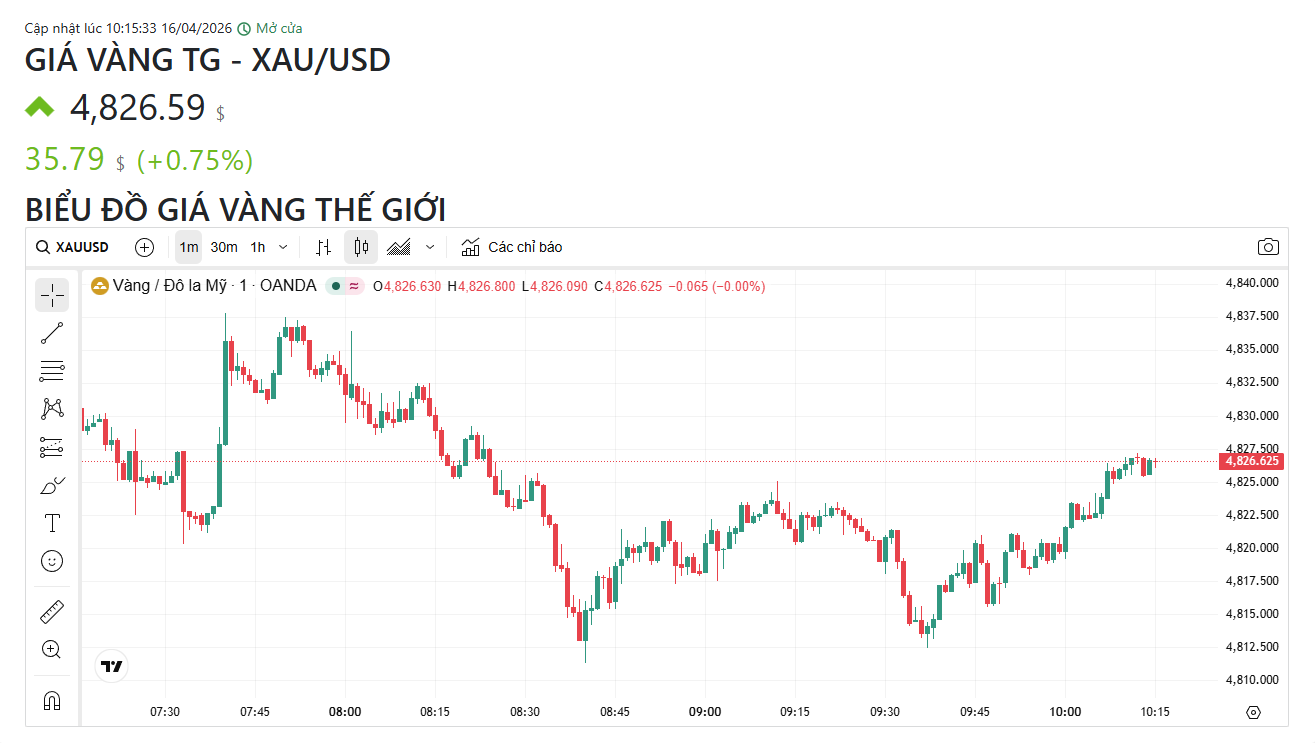Image resolution: width=1315 pixels, height=743 pixels.
Task: Click the XAUUSD symbol search field
Action: (x=74, y=247)
